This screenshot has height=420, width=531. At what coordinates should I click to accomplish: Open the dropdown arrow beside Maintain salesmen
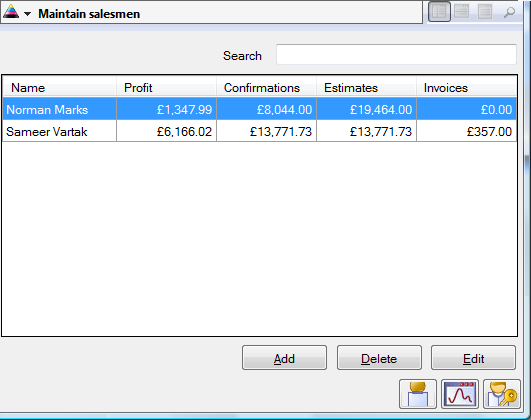(x=28, y=14)
